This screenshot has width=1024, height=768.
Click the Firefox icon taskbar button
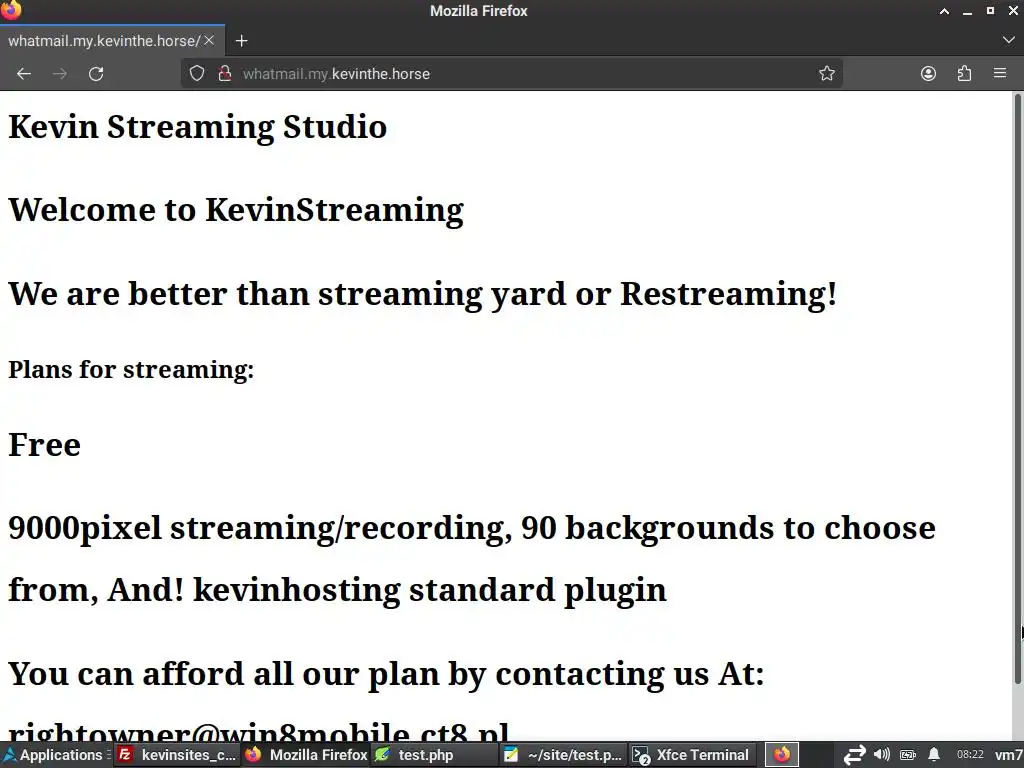pos(782,755)
